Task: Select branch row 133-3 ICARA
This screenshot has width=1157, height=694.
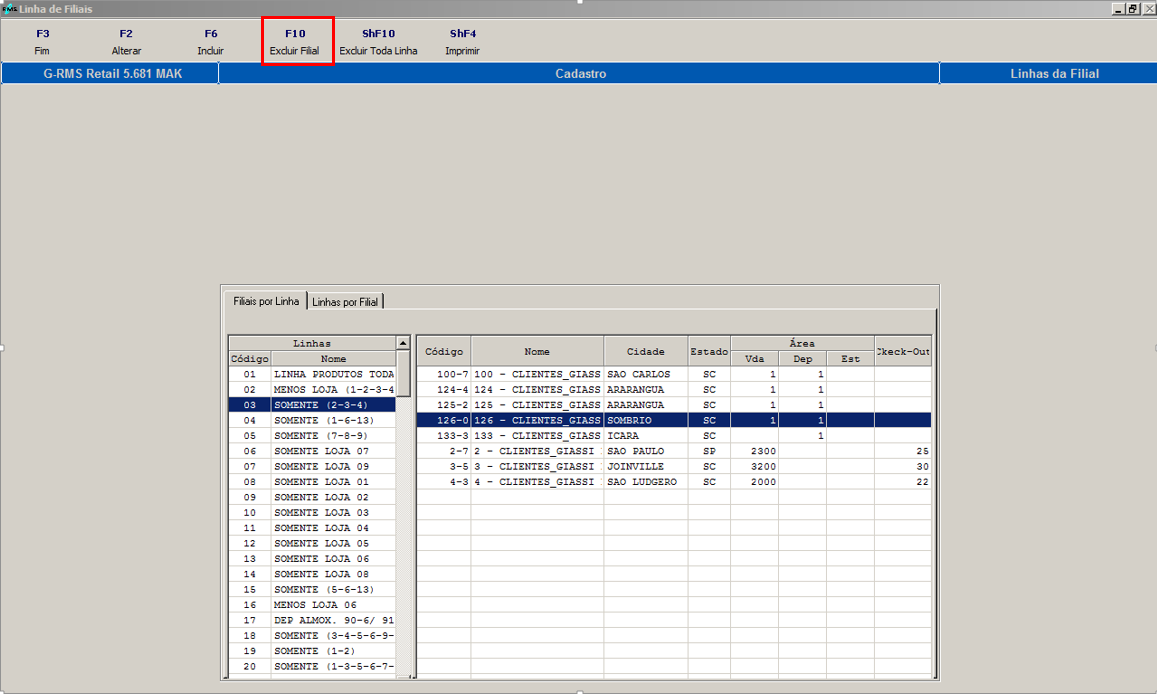Action: click(x=674, y=436)
